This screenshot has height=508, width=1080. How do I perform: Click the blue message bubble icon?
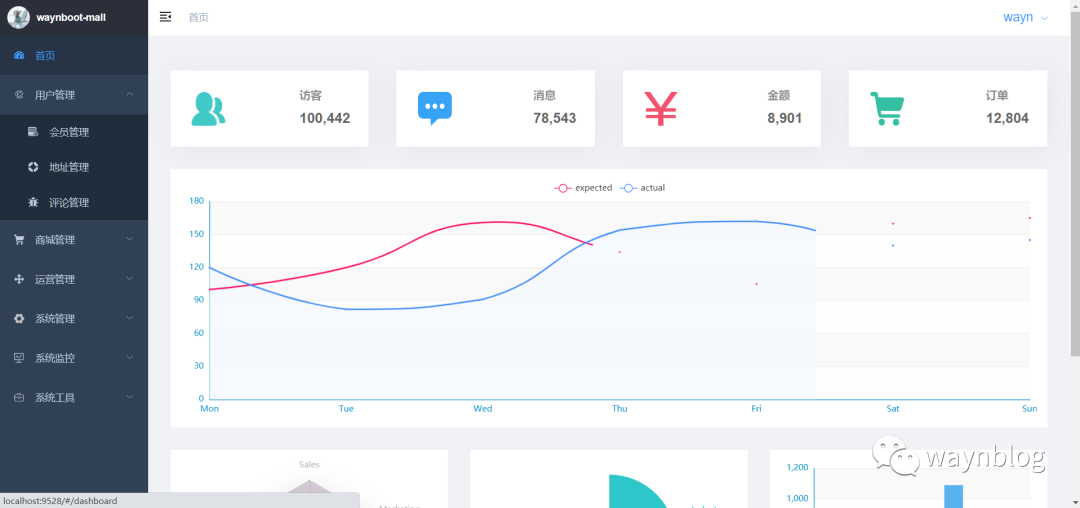[x=435, y=108]
